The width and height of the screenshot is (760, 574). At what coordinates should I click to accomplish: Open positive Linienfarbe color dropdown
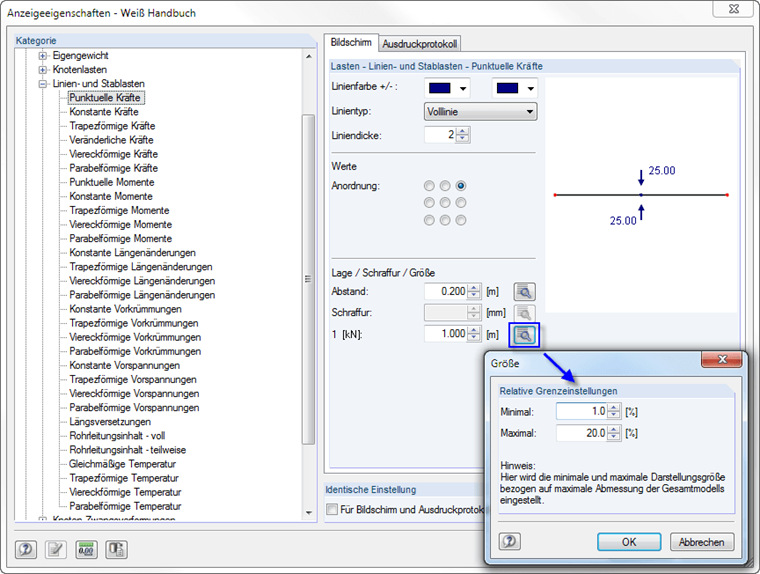pyautogui.click(x=463, y=88)
